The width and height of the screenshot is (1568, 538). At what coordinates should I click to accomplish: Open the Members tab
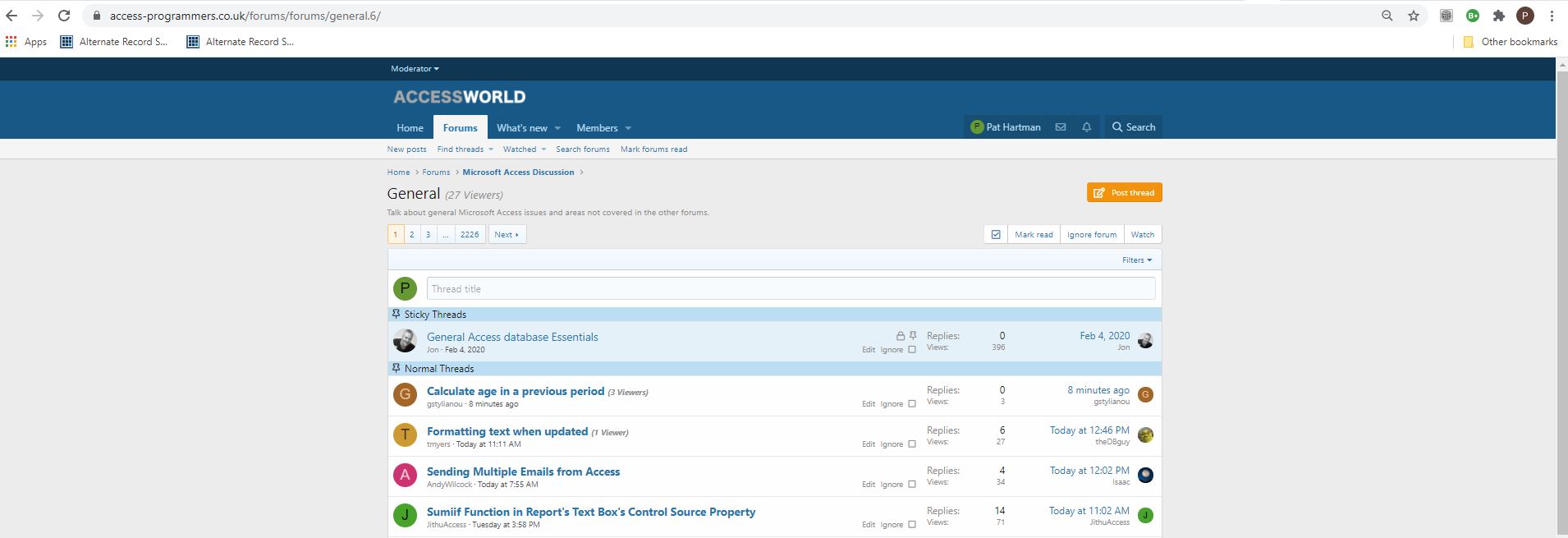click(x=597, y=128)
